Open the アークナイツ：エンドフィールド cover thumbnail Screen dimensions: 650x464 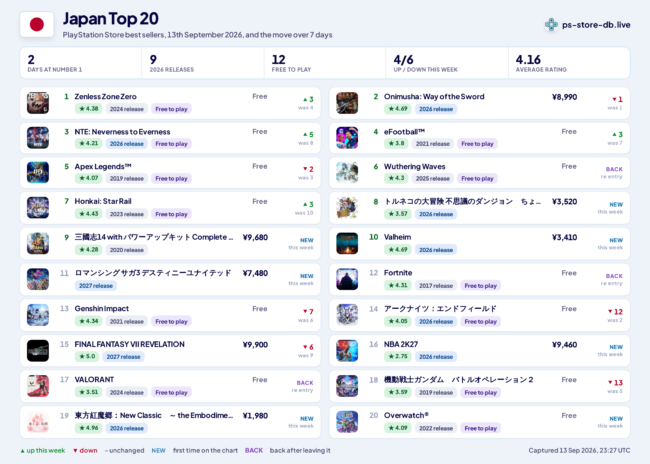[x=347, y=315]
